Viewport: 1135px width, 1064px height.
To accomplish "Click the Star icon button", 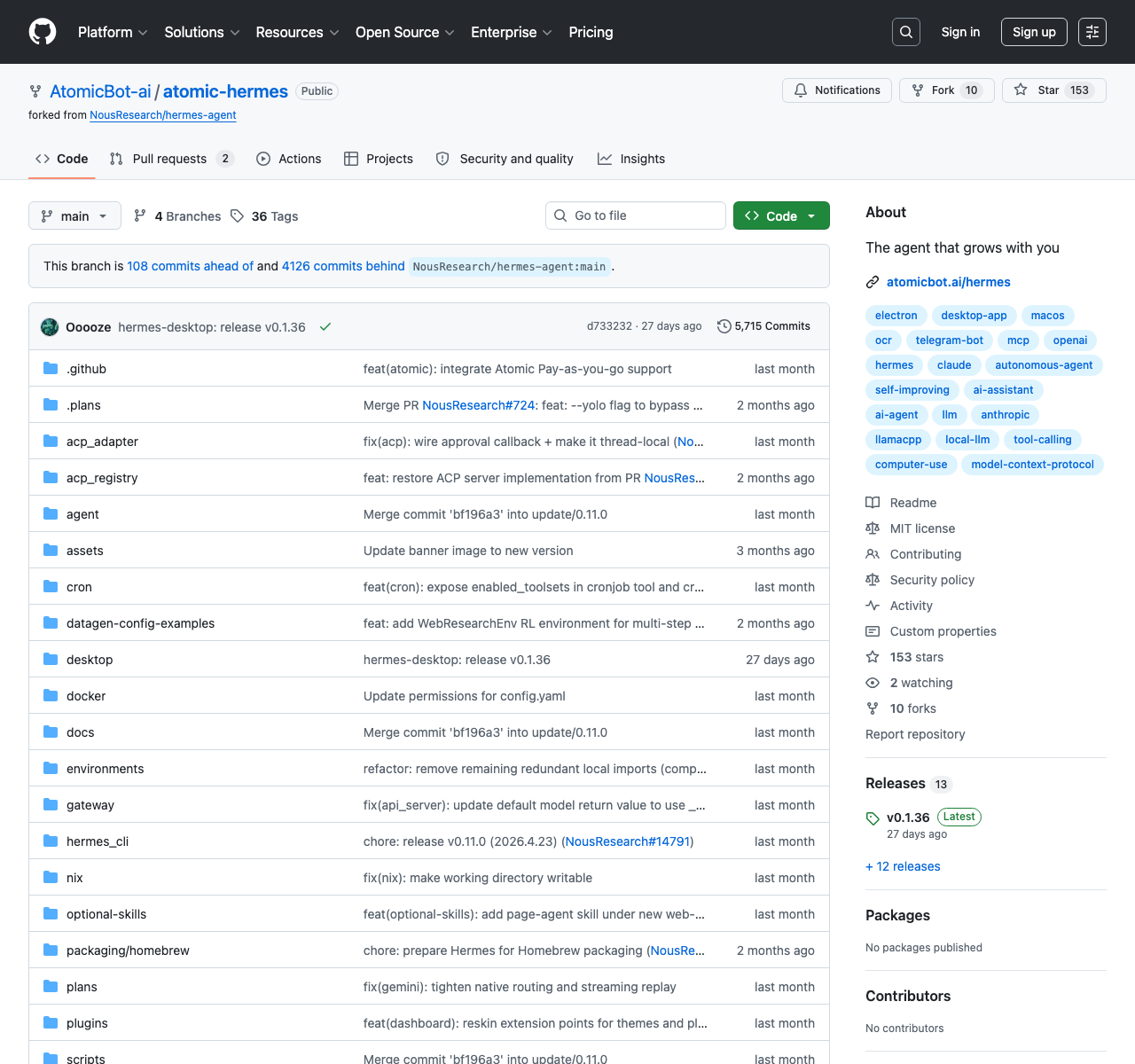I will [x=1021, y=90].
